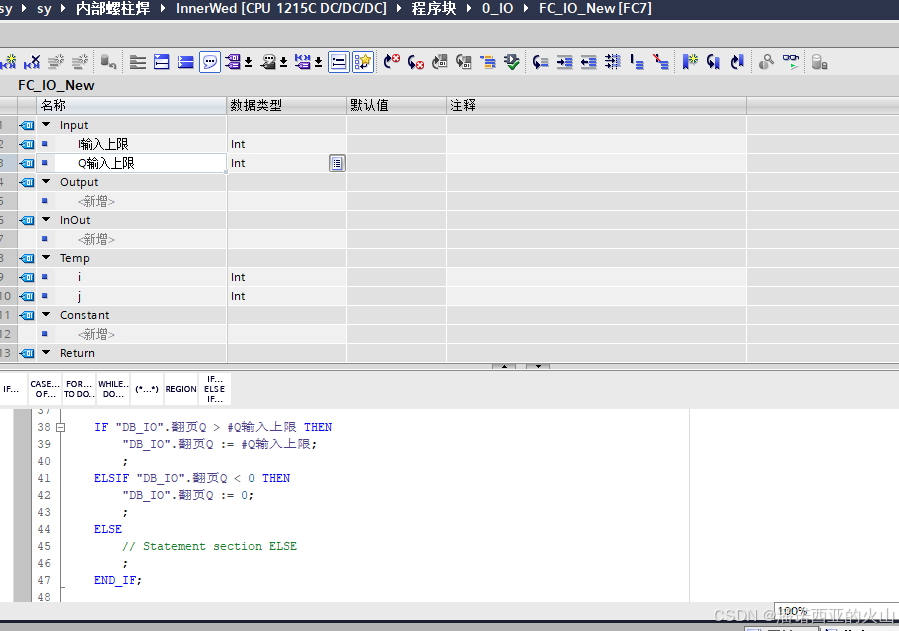
Task: Collapse the Constant section triangle
Action: pos(46,315)
